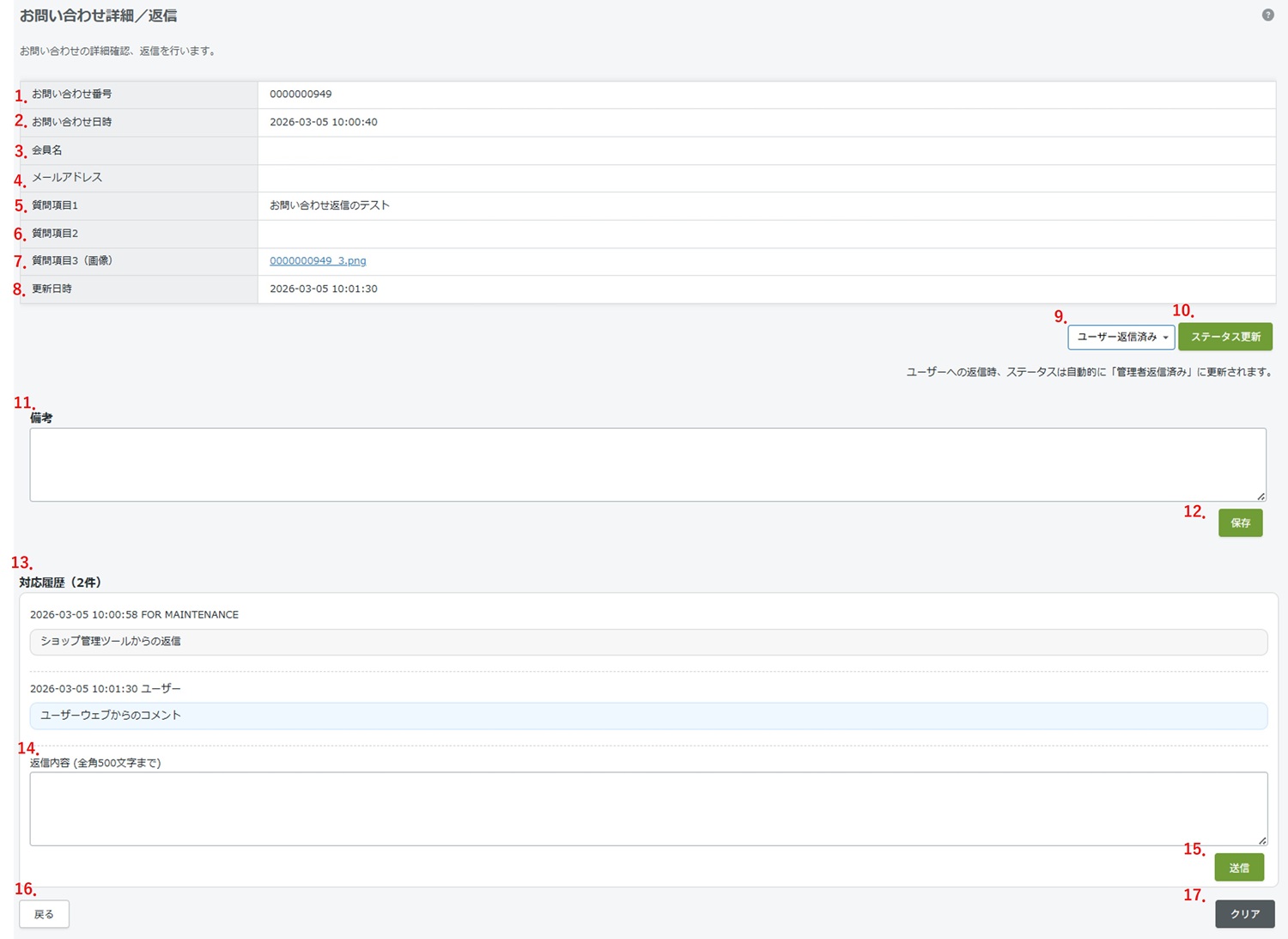Open the 0000000949_3.png image link

click(x=318, y=261)
